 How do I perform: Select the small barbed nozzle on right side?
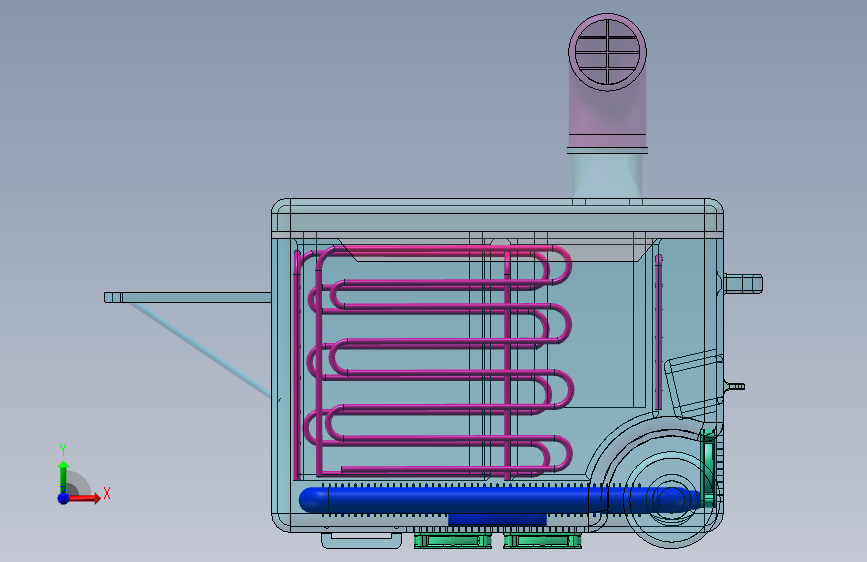[735, 386]
